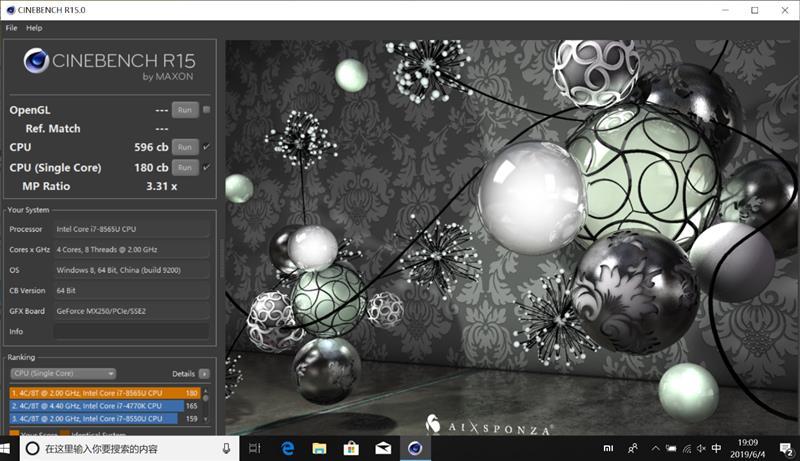This screenshot has width=800, height=461.
Task: Launch Microsoft Edge from taskbar
Action: pos(288,448)
